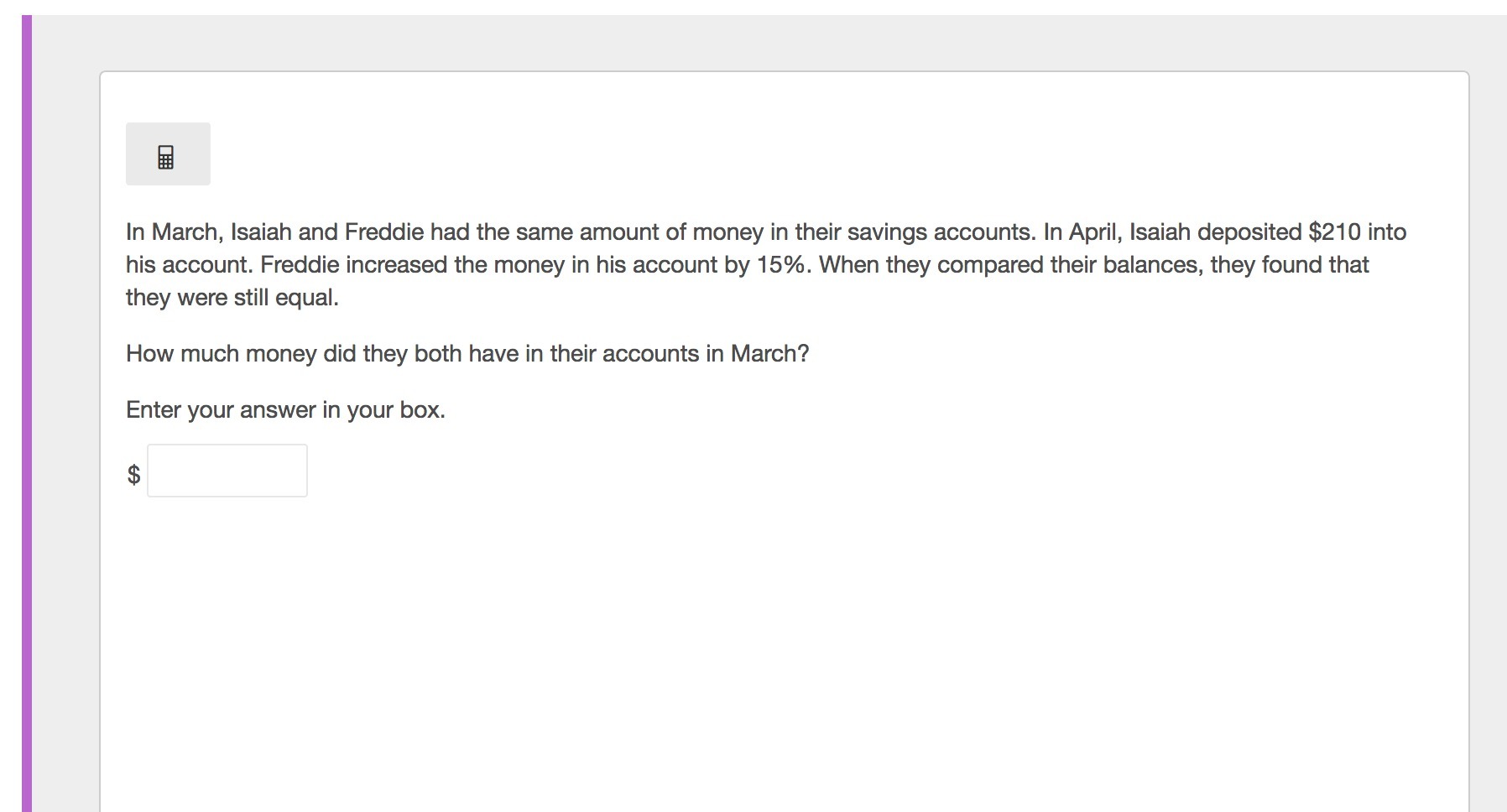The image size is (1507, 812).
Task: Click the blank white area below the answer box
Action: point(755,654)
